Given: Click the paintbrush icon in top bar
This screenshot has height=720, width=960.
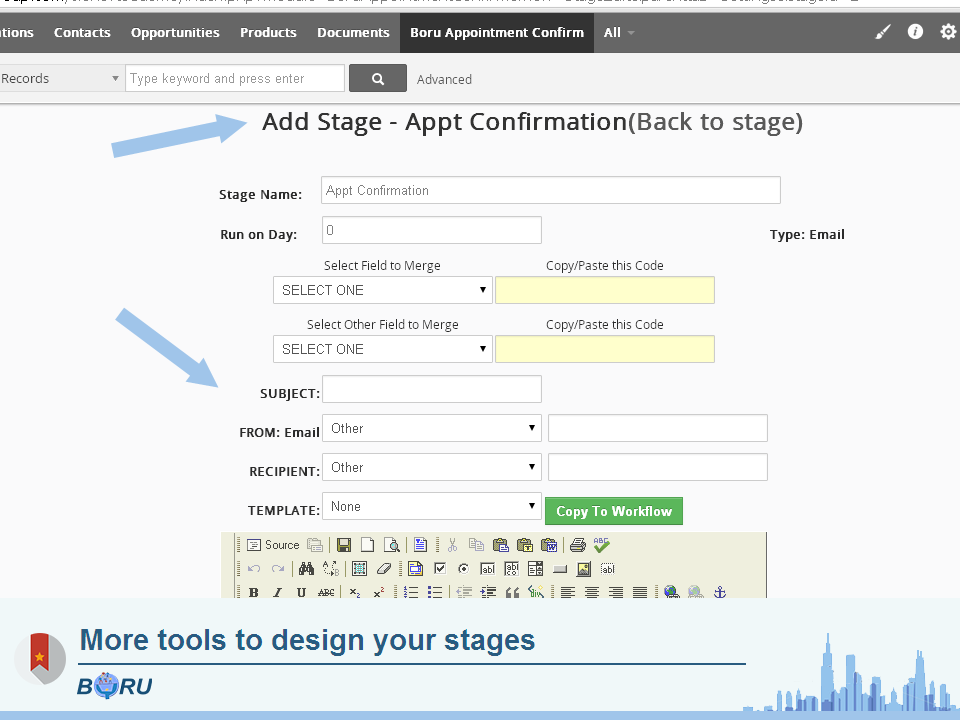Looking at the screenshot, I should click(882, 32).
